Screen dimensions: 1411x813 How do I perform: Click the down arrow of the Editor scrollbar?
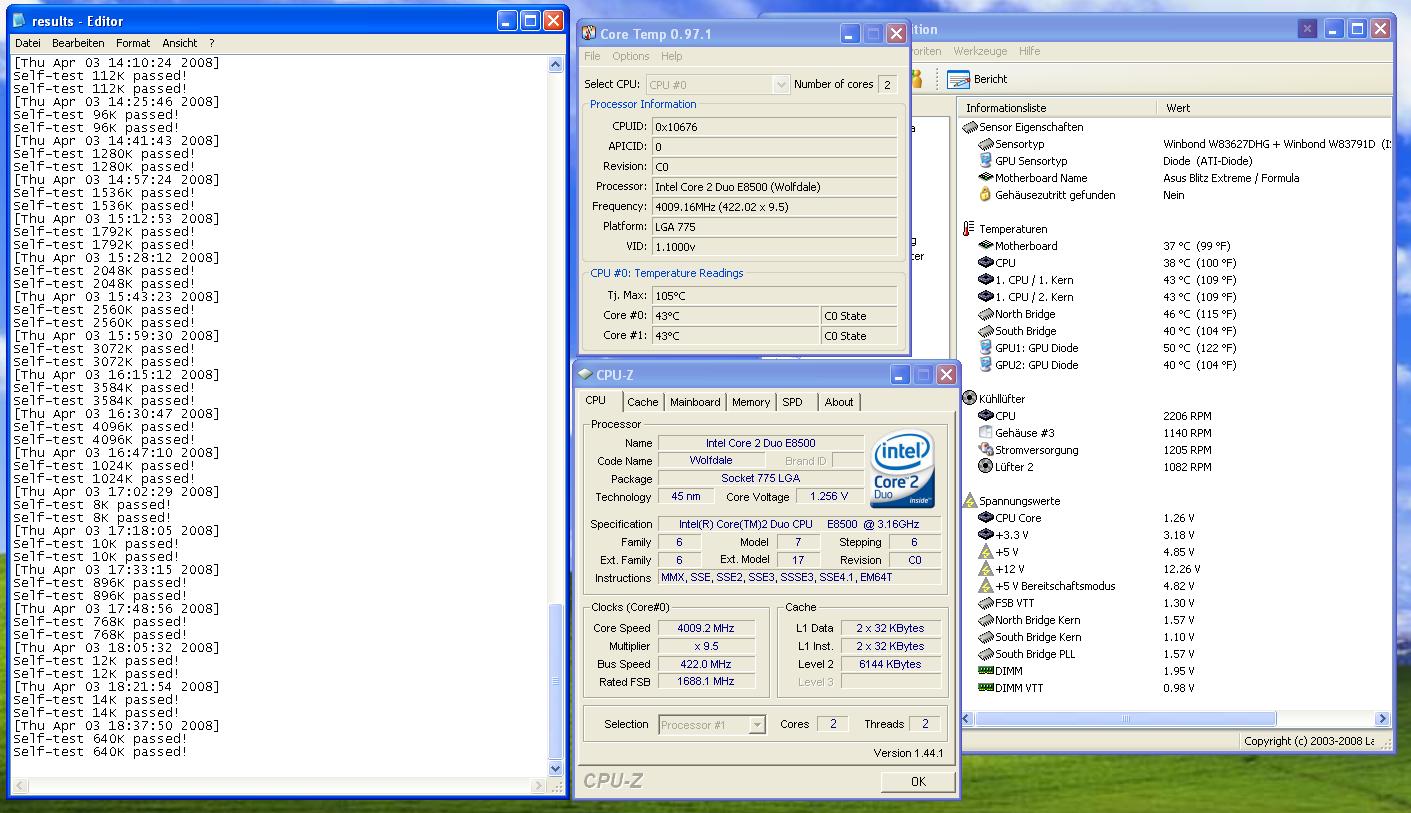point(556,768)
